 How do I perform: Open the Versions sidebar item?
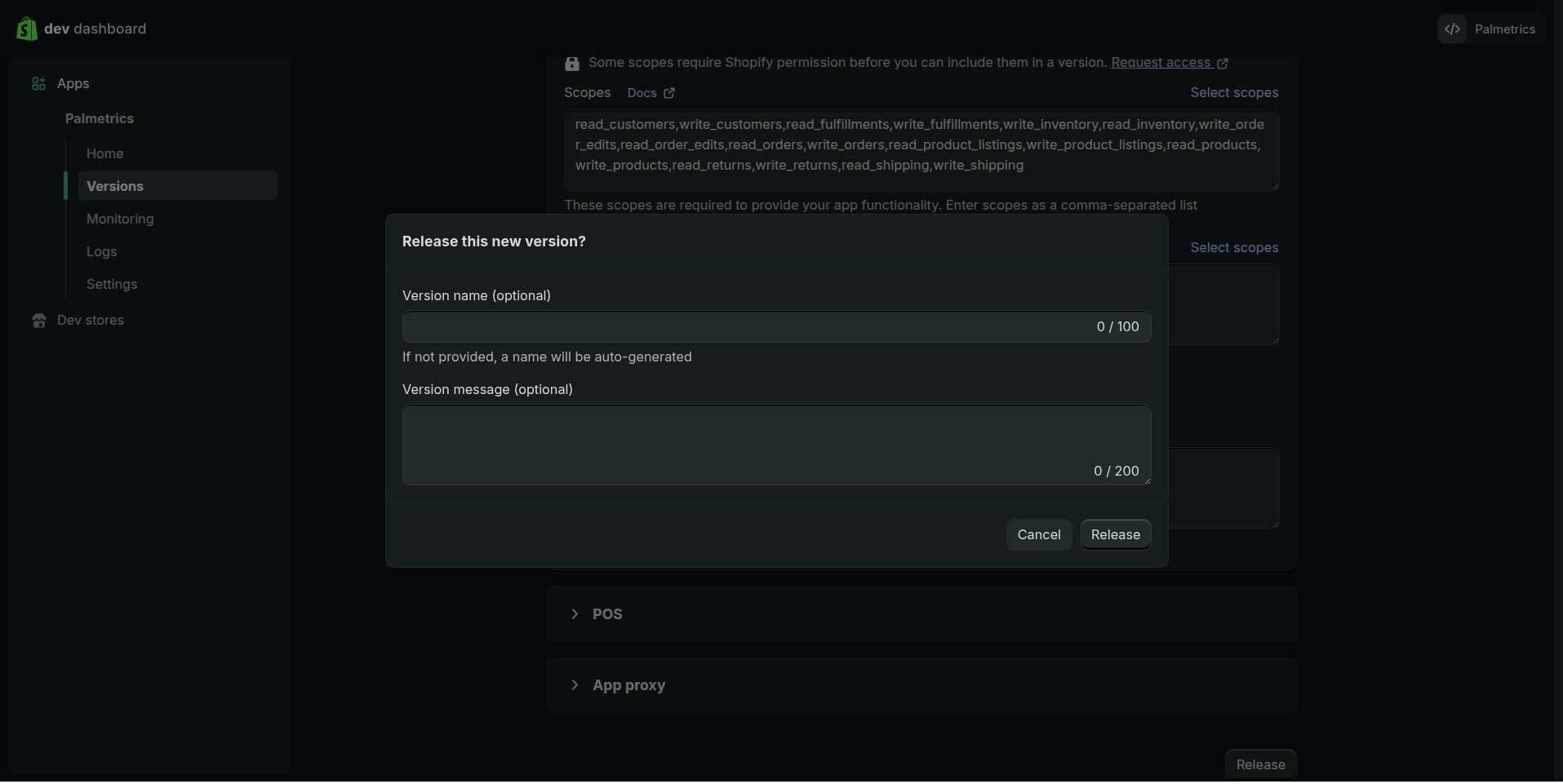[115, 186]
